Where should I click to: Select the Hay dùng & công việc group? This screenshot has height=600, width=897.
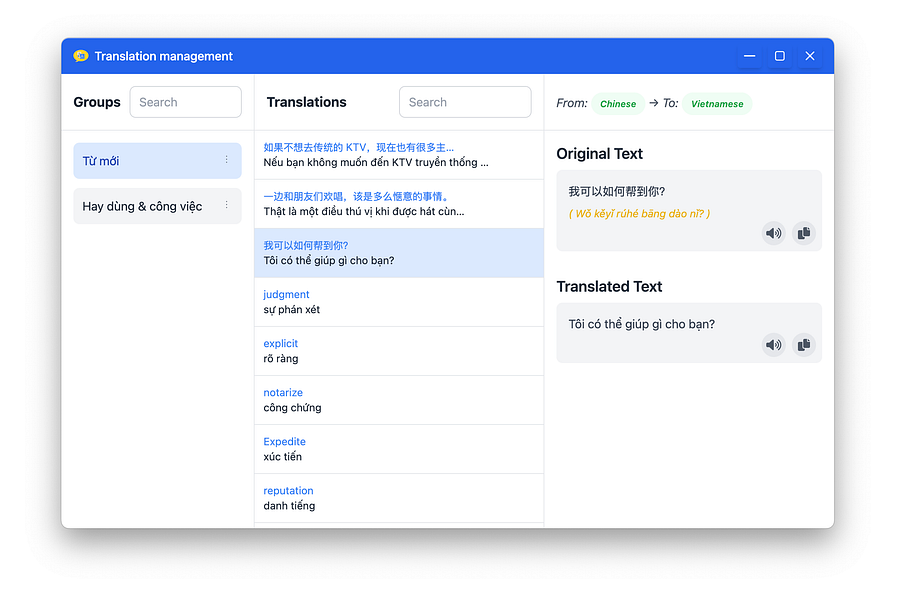(x=157, y=206)
